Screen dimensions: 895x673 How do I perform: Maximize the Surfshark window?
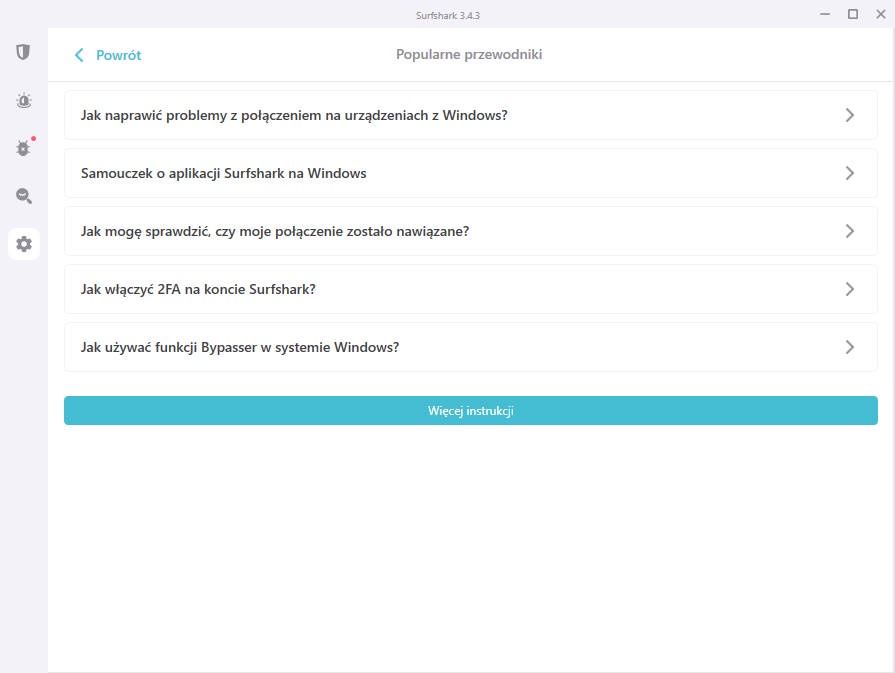point(853,14)
